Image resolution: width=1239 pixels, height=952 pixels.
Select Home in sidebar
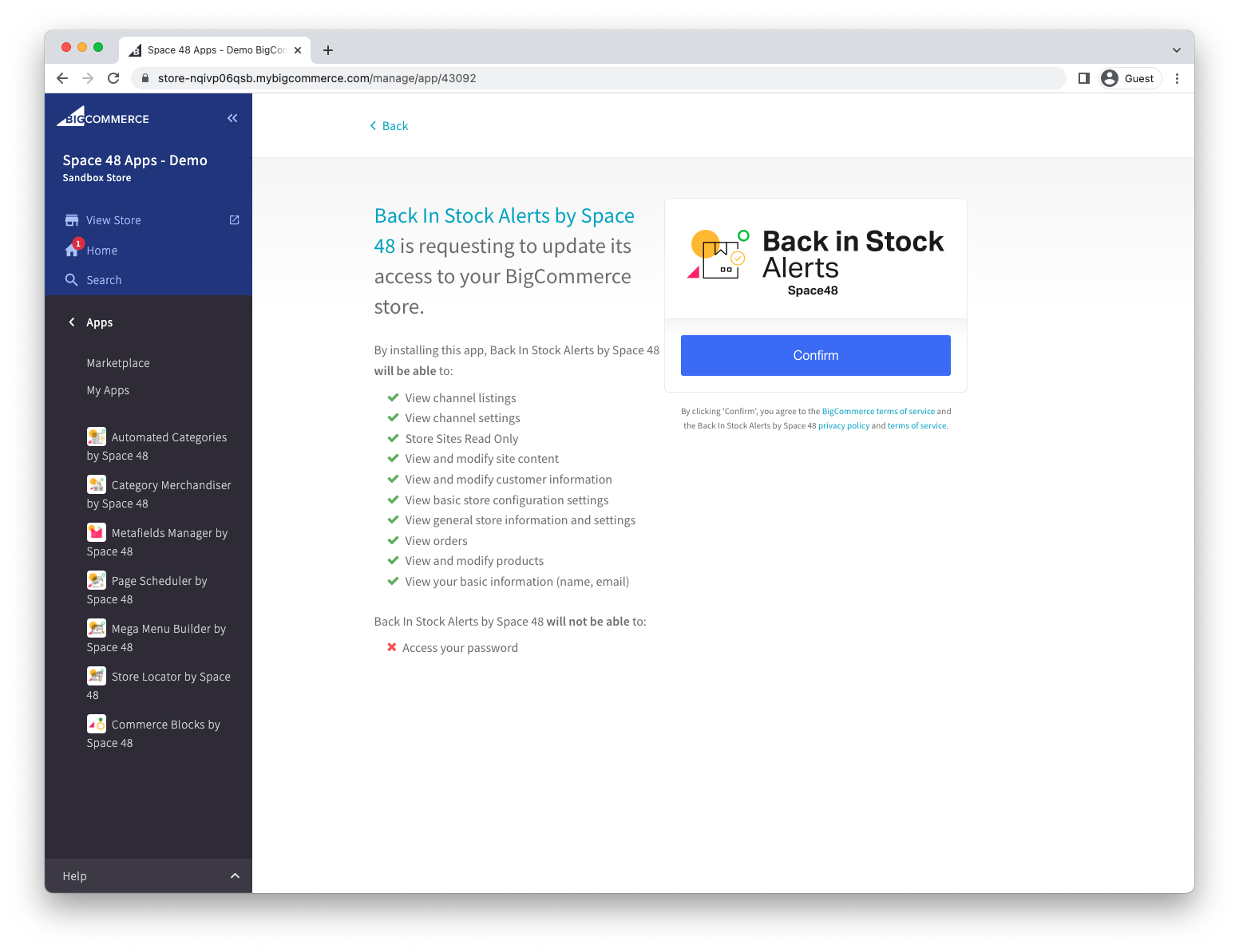[x=102, y=251]
